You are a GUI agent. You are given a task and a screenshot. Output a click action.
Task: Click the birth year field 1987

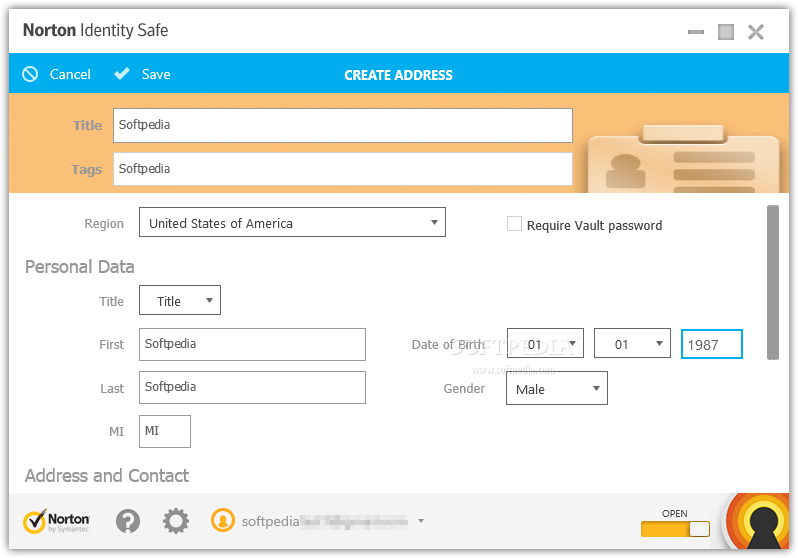tap(711, 345)
